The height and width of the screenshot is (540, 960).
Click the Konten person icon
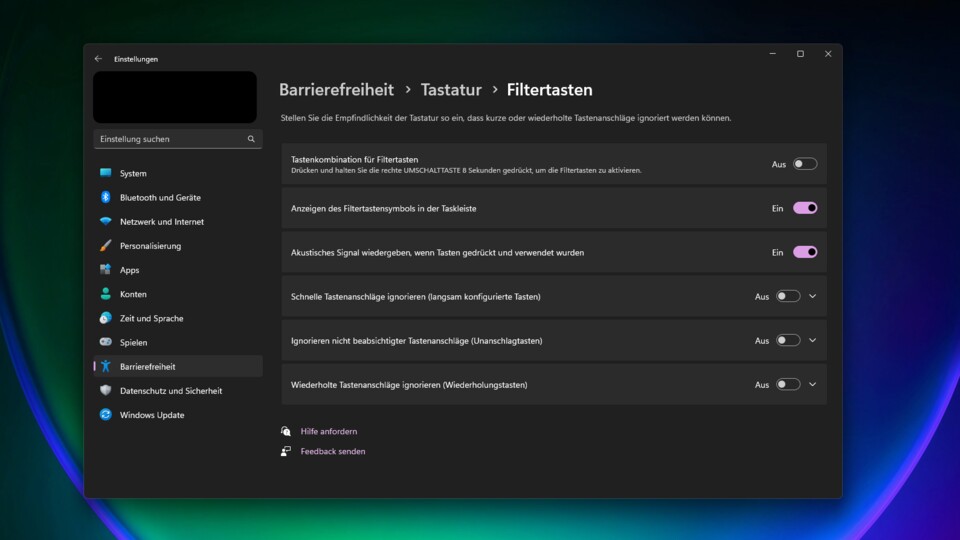pos(105,294)
